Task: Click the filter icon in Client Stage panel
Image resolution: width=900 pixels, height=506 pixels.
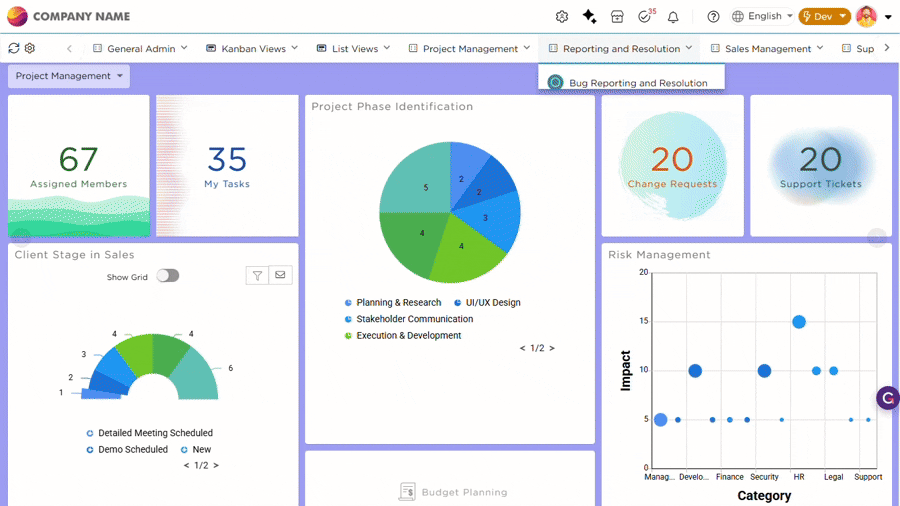Action: (x=258, y=276)
